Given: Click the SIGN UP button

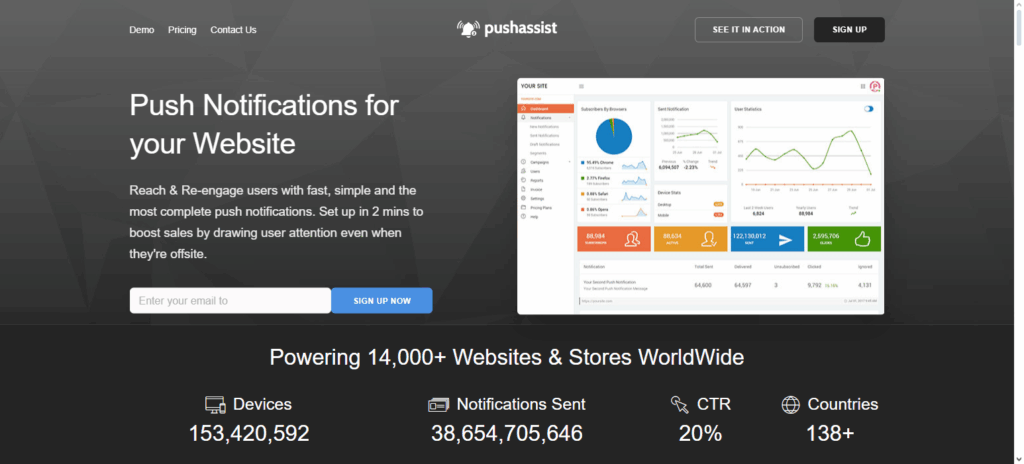Looking at the screenshot, I should (849, 29).
